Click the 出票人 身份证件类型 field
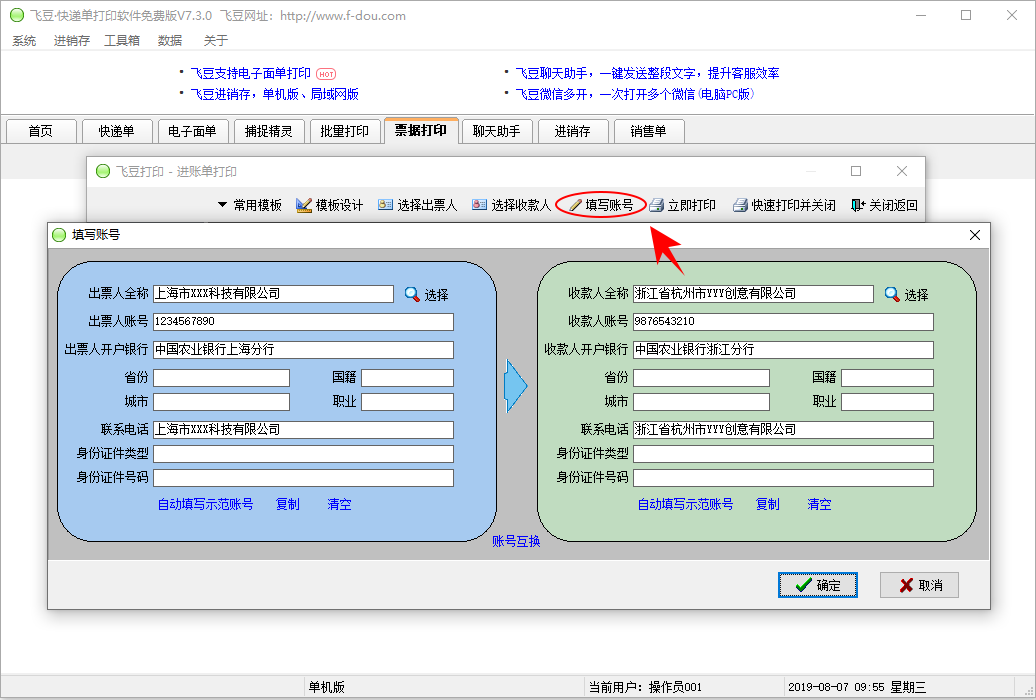The height and width of the screenshot is (700, 1036). coord(303,453)
